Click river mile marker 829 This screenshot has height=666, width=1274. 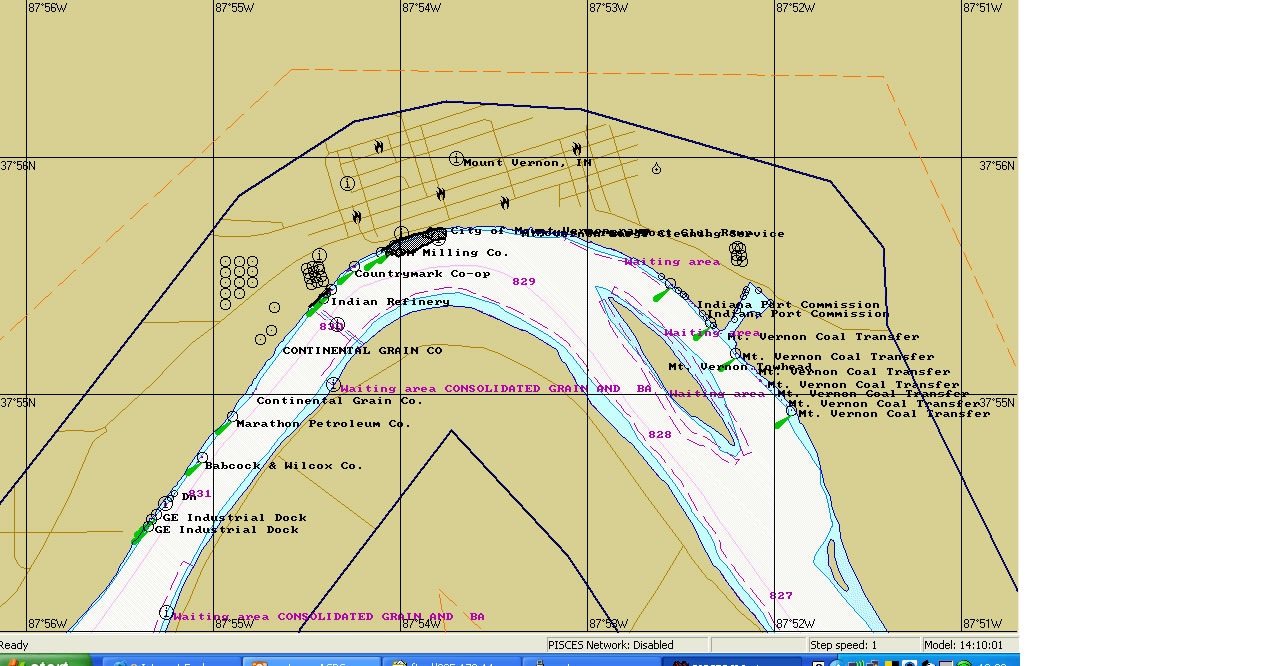coord(524,281)
